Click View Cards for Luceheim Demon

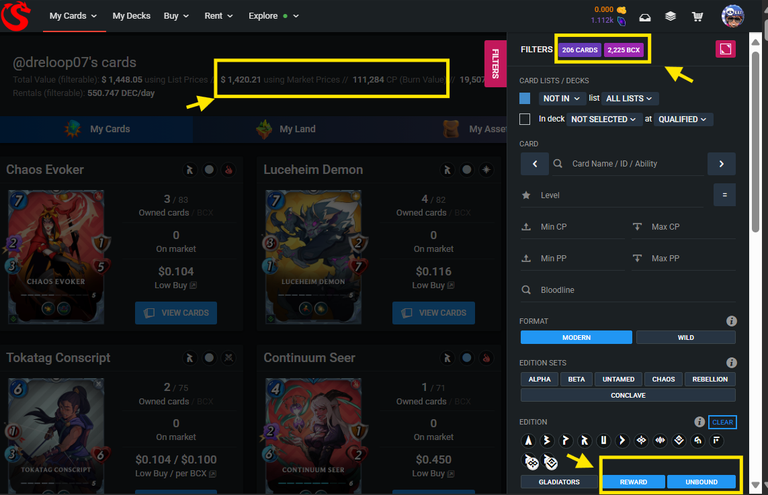coord(433,313)
